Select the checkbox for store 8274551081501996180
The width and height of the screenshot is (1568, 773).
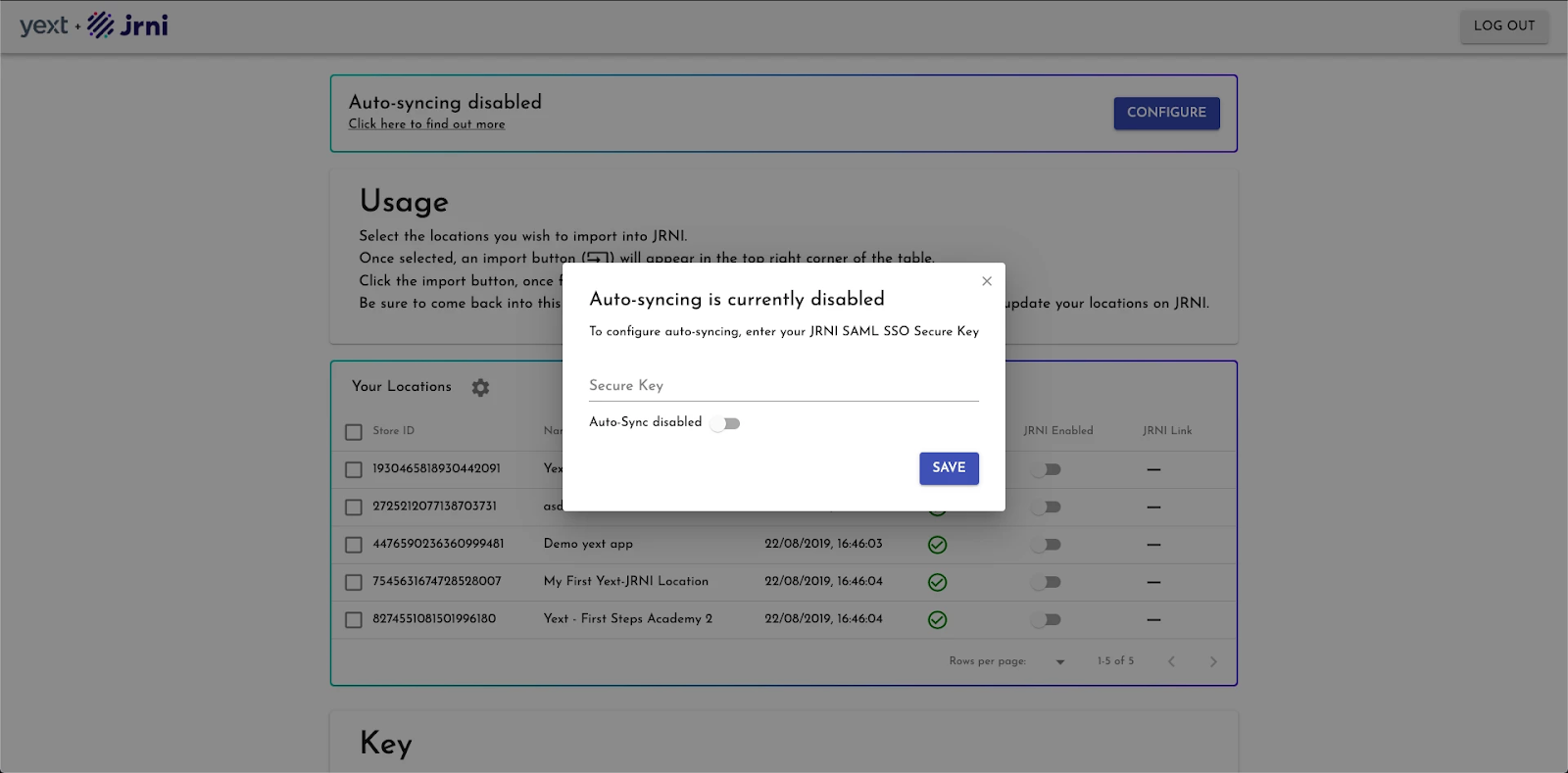354,620
